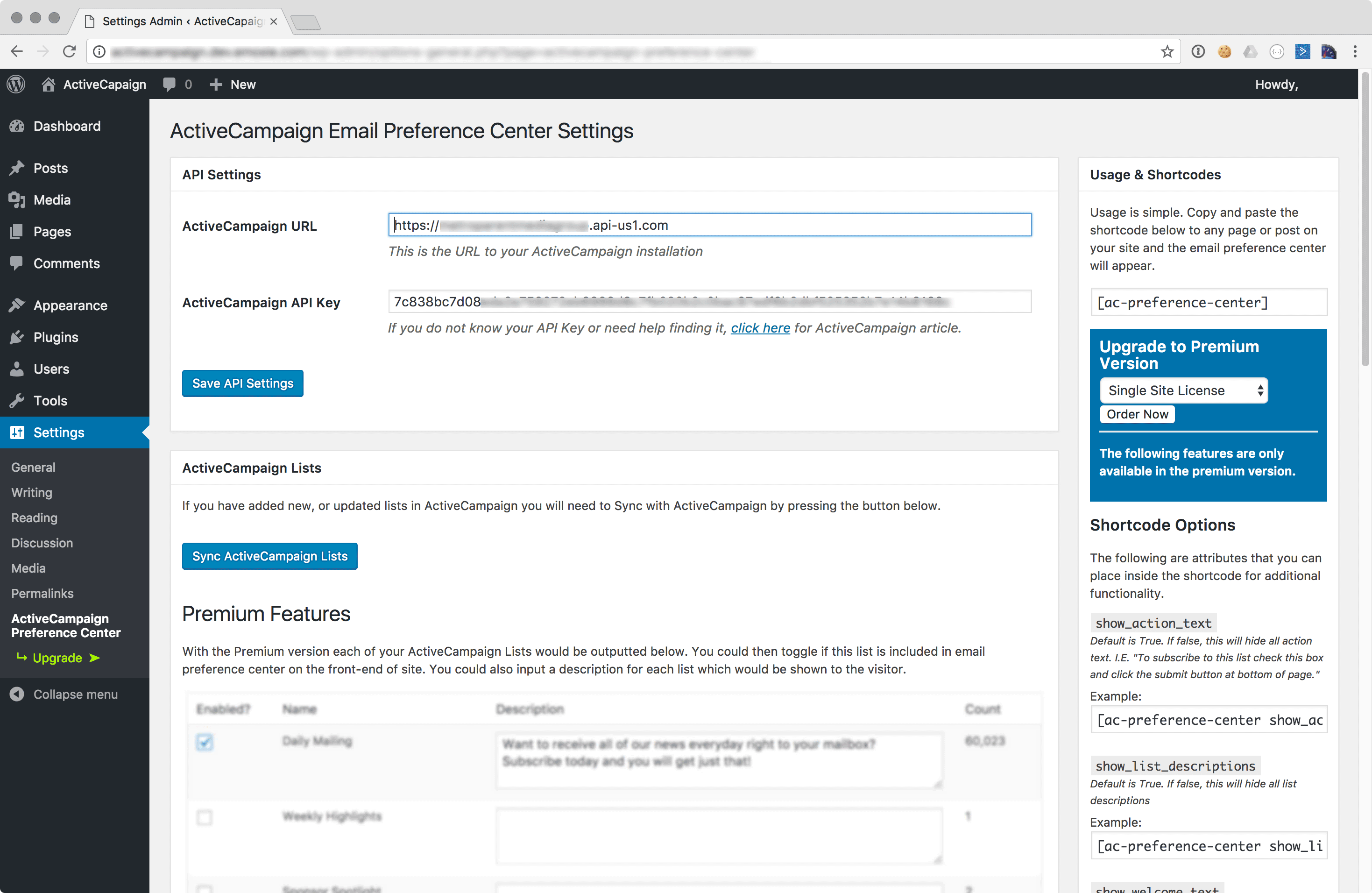Click Settings menu item in sidebar
The image size is (1372, 893).
pyautogui.click(x=74, y=432)
